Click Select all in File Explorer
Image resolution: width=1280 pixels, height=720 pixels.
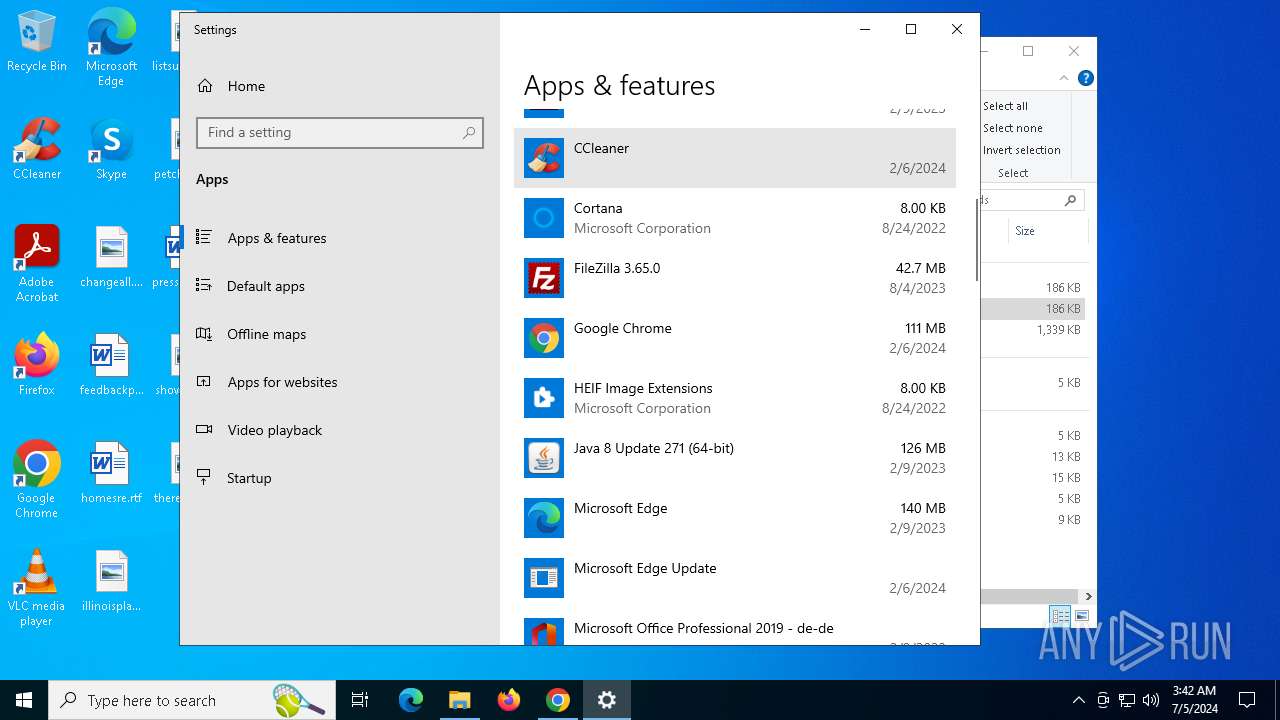coord(1005,106)
